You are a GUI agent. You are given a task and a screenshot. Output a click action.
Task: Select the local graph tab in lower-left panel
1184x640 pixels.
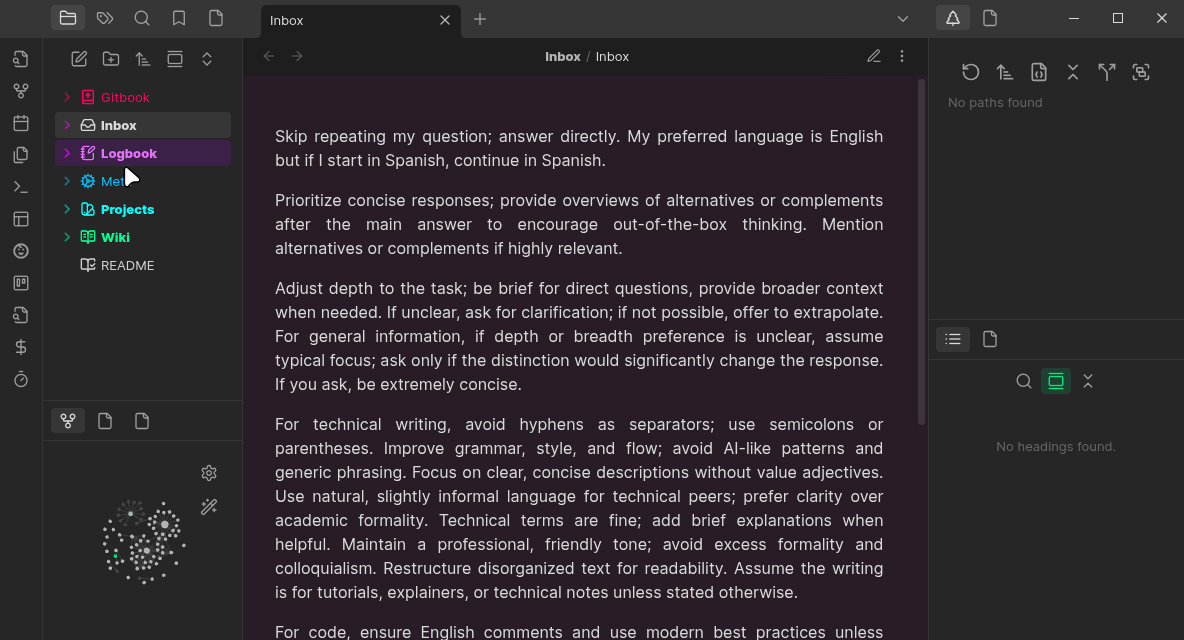pos(68,421)
